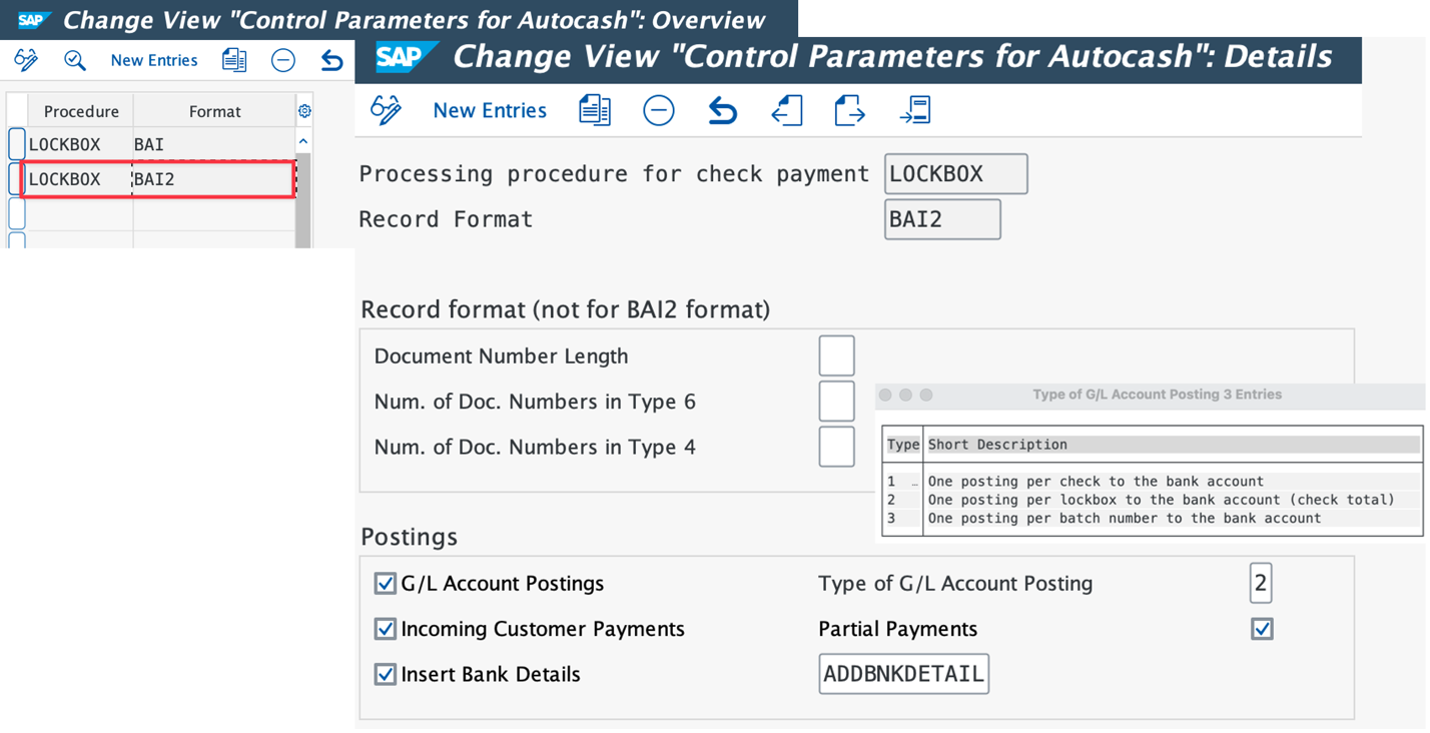Click the Back arrow icon in Details toolbar
The height and width of the screenshot is (733, 1430).
(787, 111)
